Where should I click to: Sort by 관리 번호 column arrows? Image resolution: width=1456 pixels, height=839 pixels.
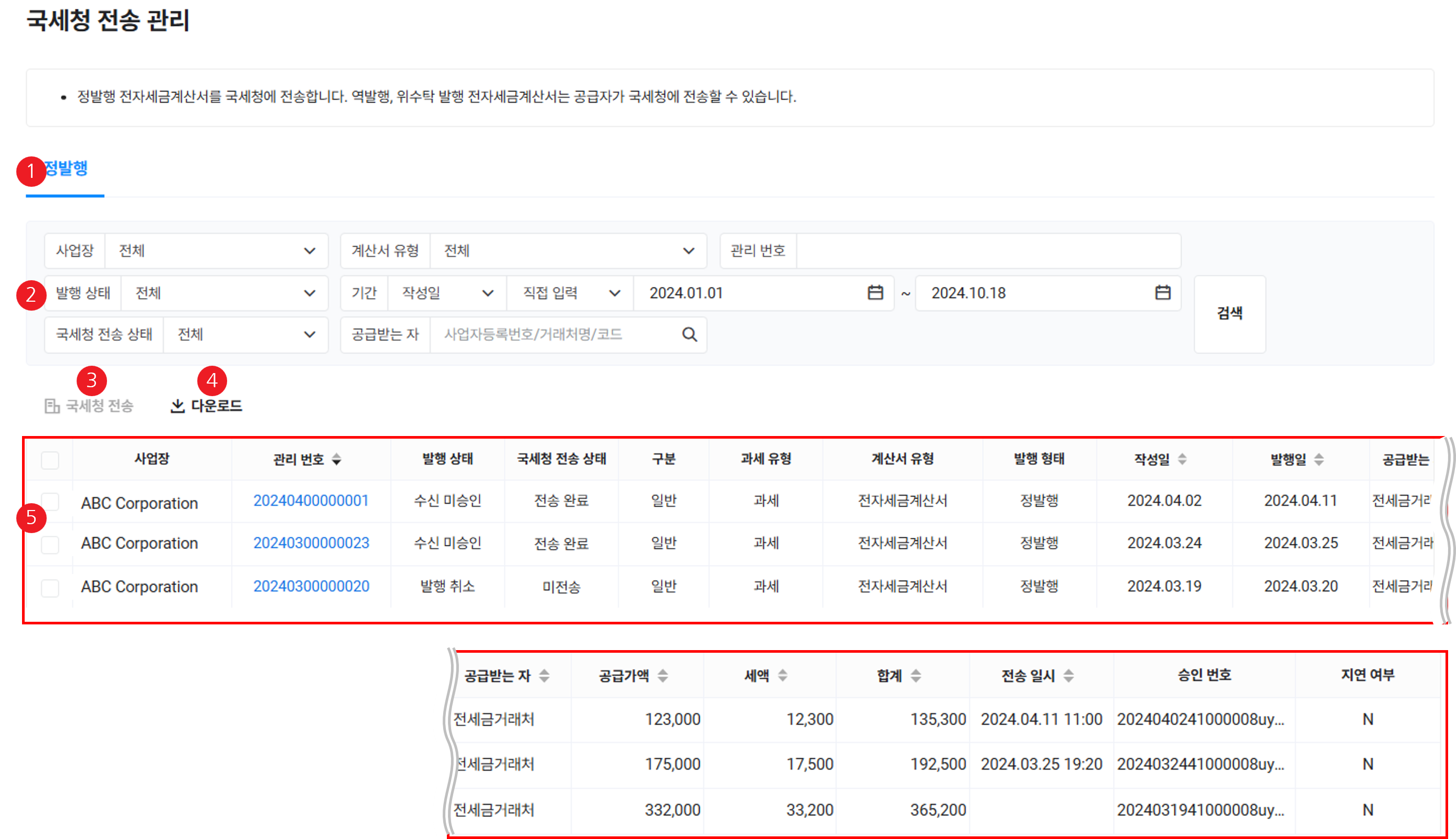(337, 459)
